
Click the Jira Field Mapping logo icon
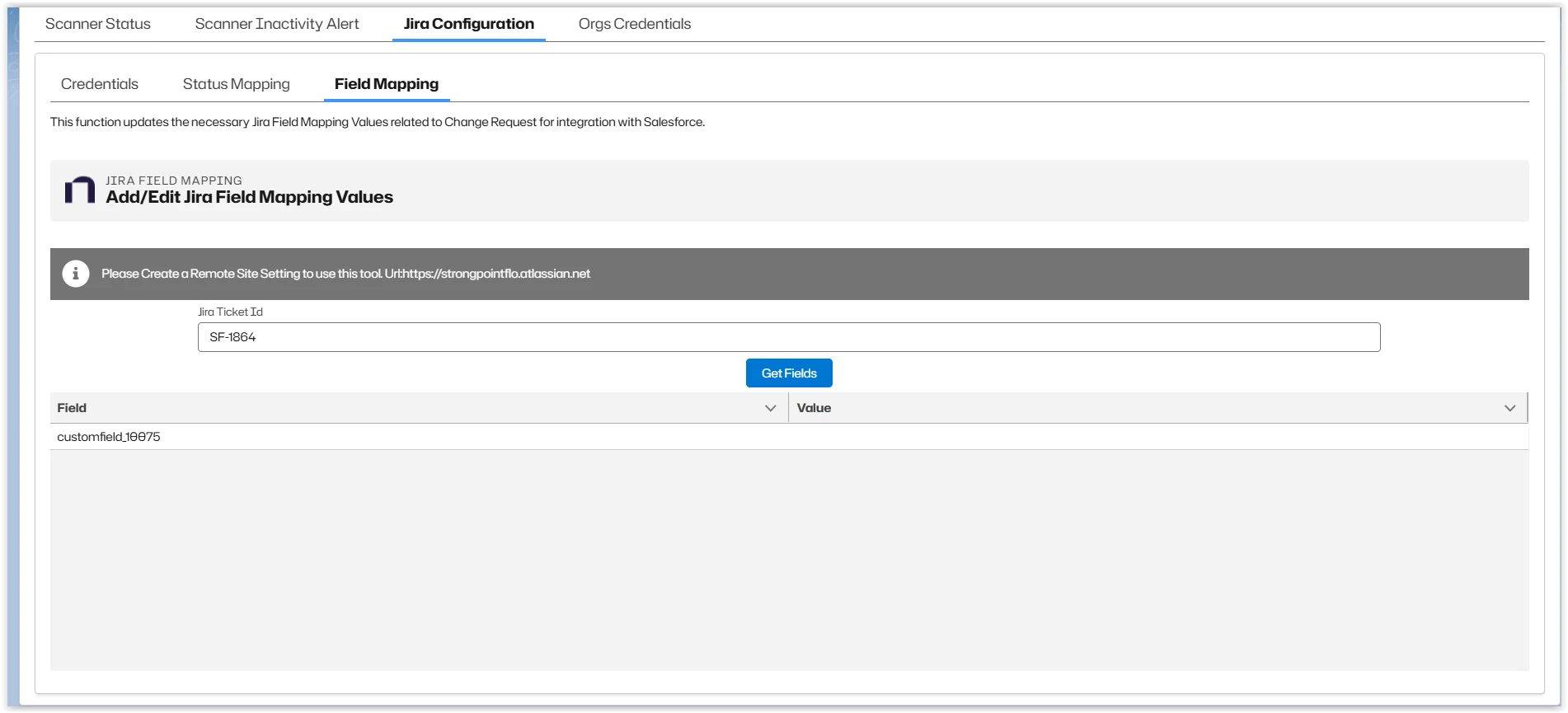click(x=80, y=190)
